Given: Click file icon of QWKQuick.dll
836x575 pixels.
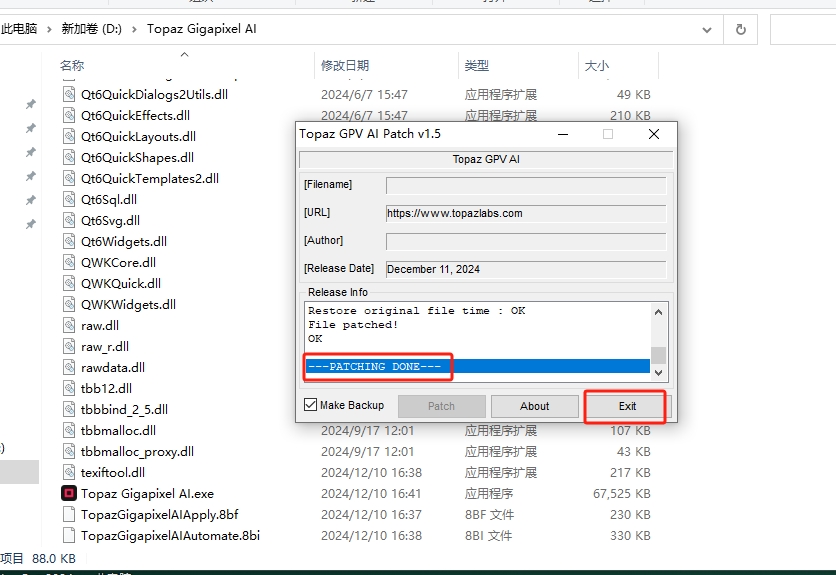Looking at the screenshot, I should coord(69,283).
